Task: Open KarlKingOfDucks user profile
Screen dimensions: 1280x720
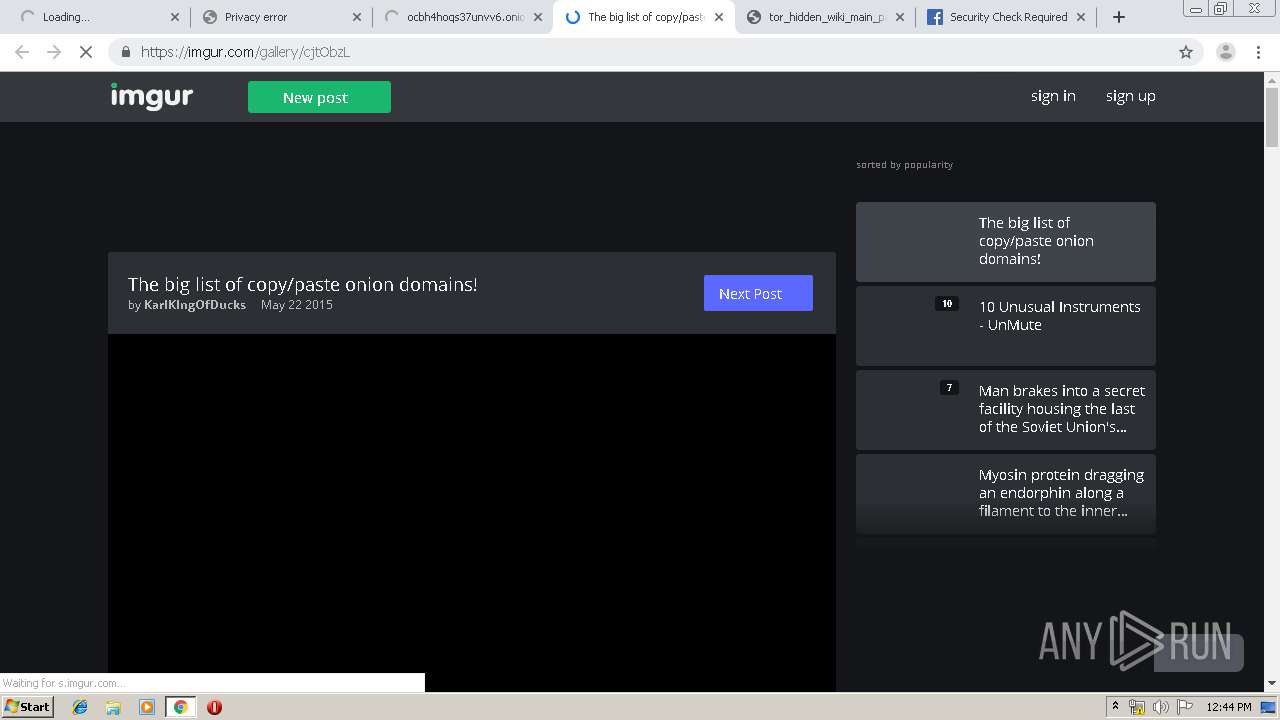Action: pos(195,305)
